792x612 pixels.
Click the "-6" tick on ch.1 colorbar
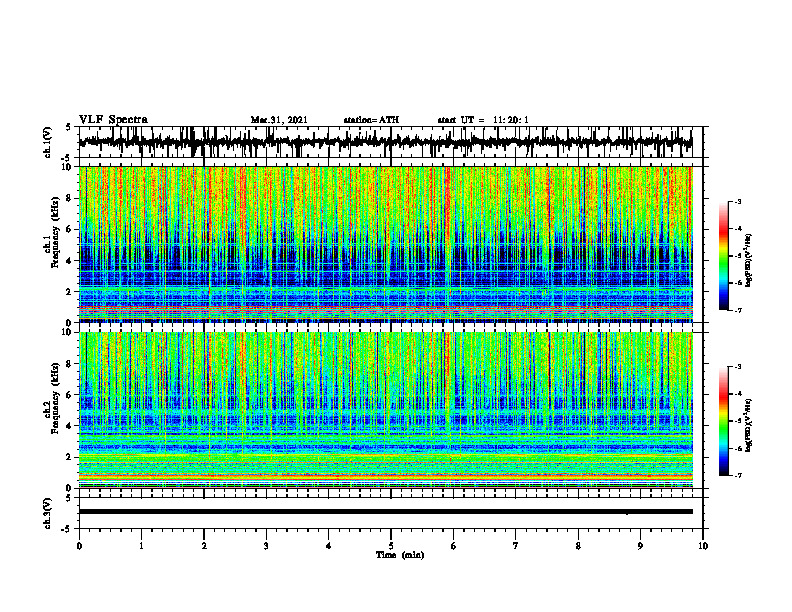737,283
